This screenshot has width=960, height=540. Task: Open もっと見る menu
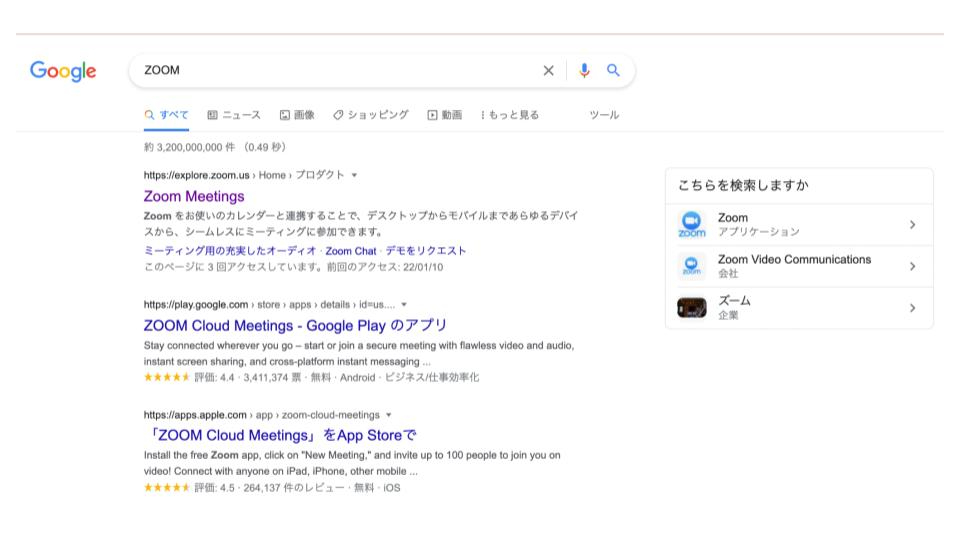[x=510, y=114]
